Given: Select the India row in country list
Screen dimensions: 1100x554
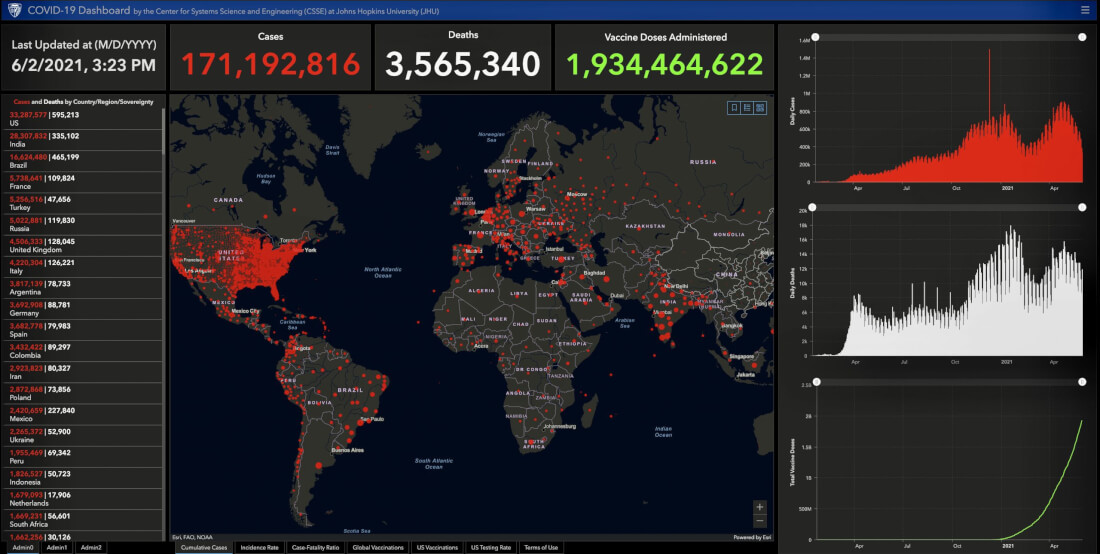Looking at the screenshot, I should (x=83, y=140).
